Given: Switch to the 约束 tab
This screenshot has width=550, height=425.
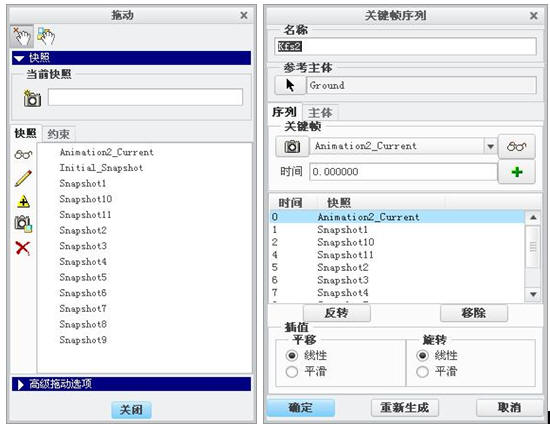Looking at the screenshot, I should (59, 134).
